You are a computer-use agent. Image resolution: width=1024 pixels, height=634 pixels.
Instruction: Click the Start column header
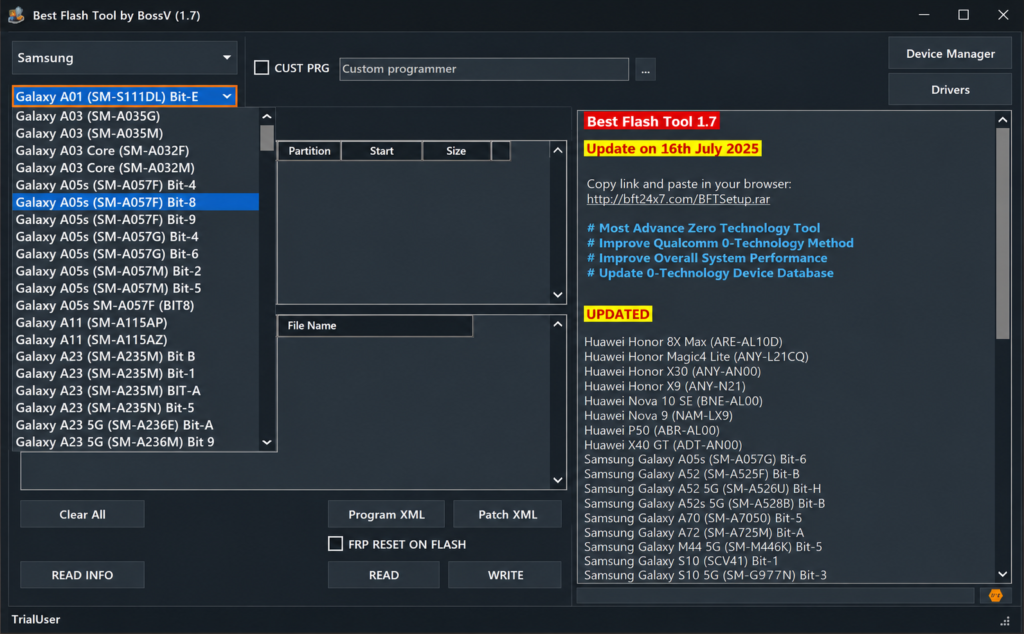[x=381, y=151]
